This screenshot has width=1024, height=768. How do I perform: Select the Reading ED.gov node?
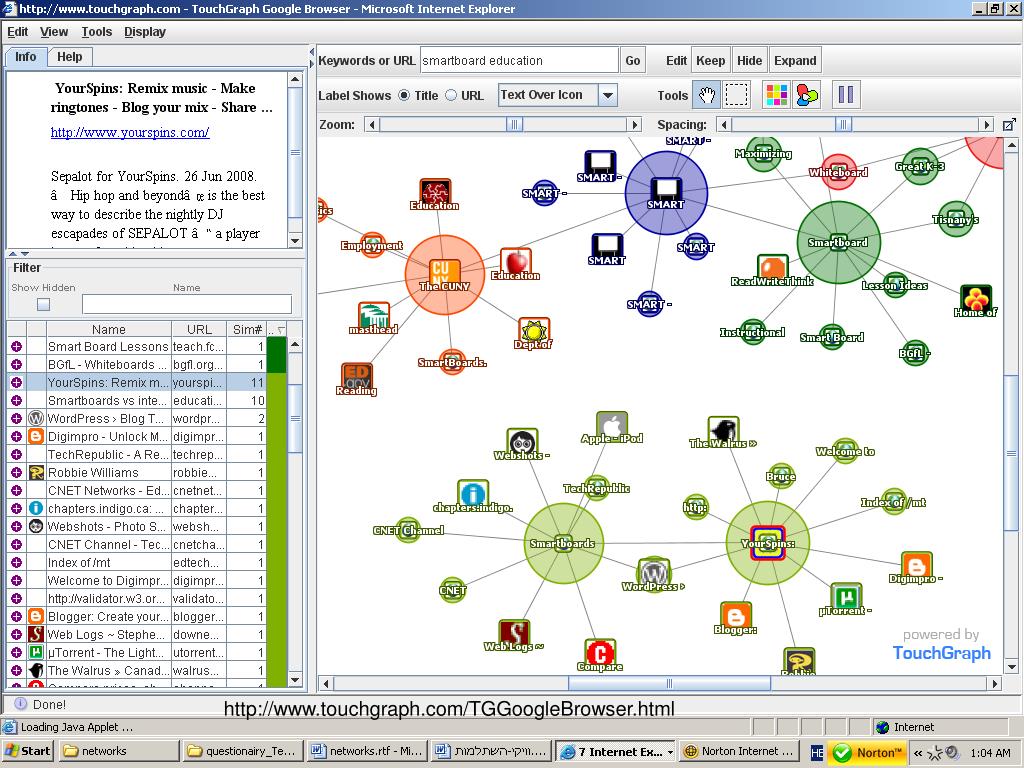(357, 377)
